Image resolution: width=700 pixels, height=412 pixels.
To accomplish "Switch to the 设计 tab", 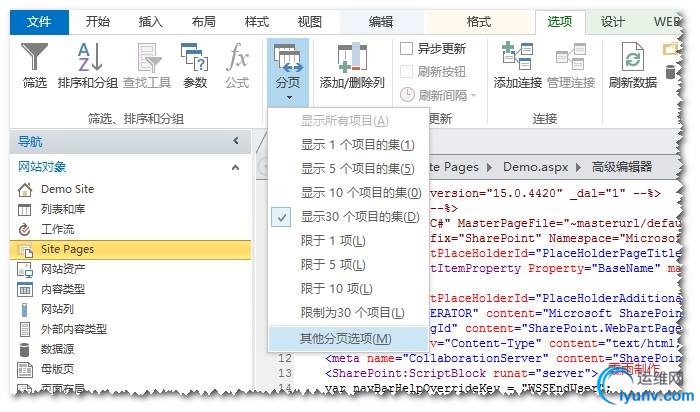I will click(x=612, y=22).
